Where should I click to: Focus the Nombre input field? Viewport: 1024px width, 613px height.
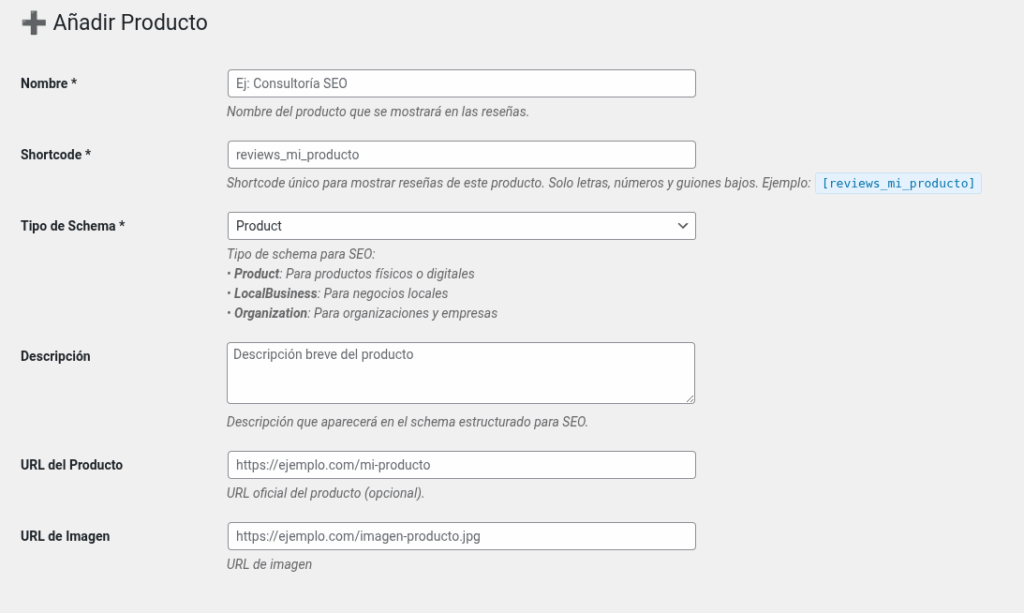pos(461,83)
